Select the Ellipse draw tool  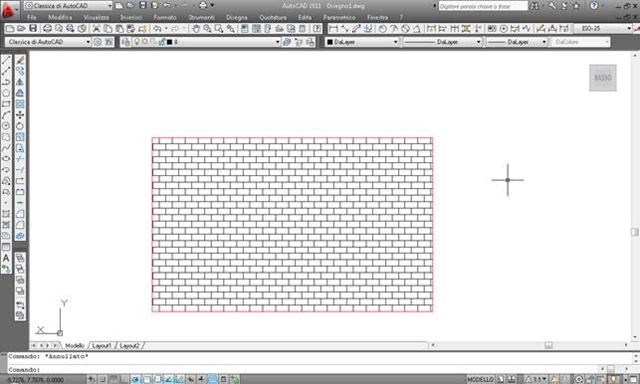[6, 159]
